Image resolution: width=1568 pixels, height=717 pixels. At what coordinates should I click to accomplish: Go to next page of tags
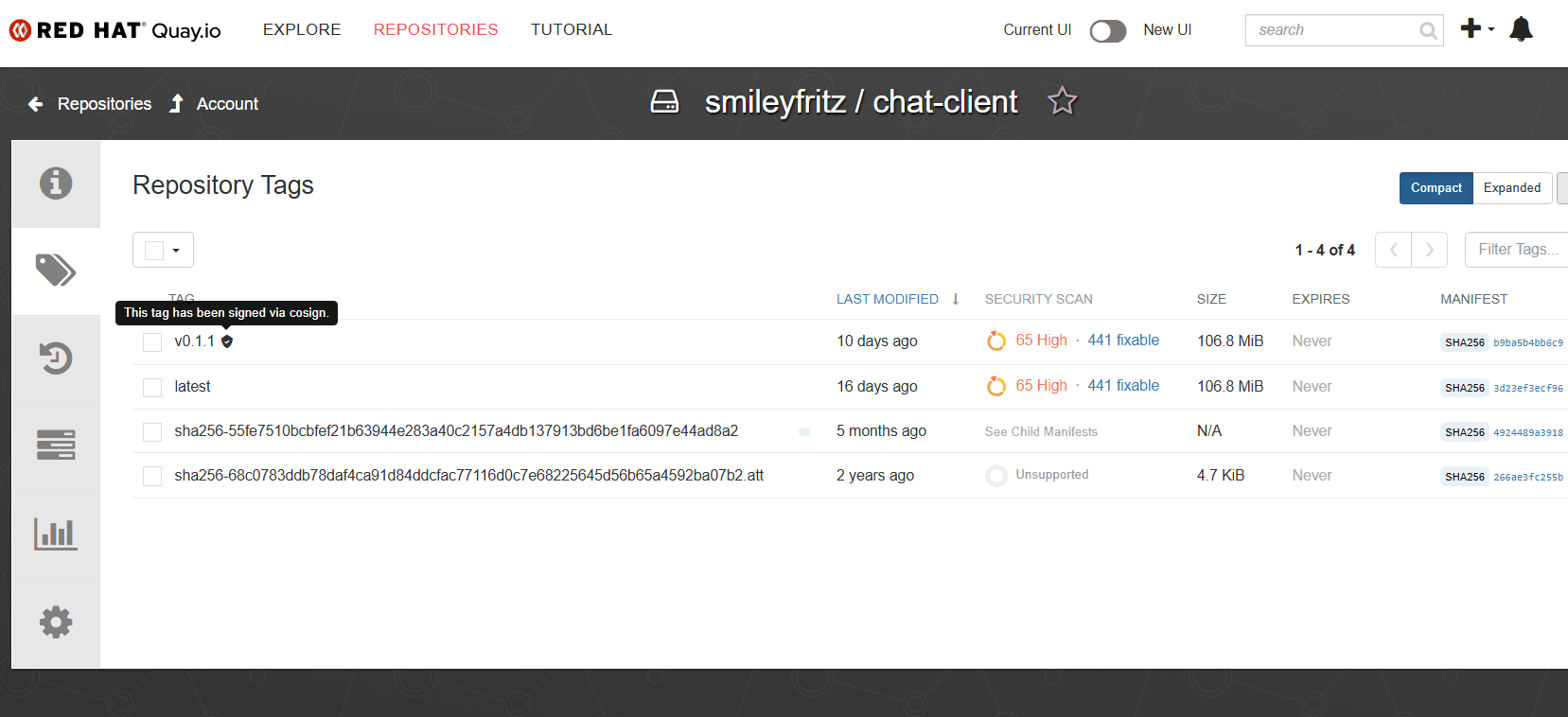[1430, 250]
